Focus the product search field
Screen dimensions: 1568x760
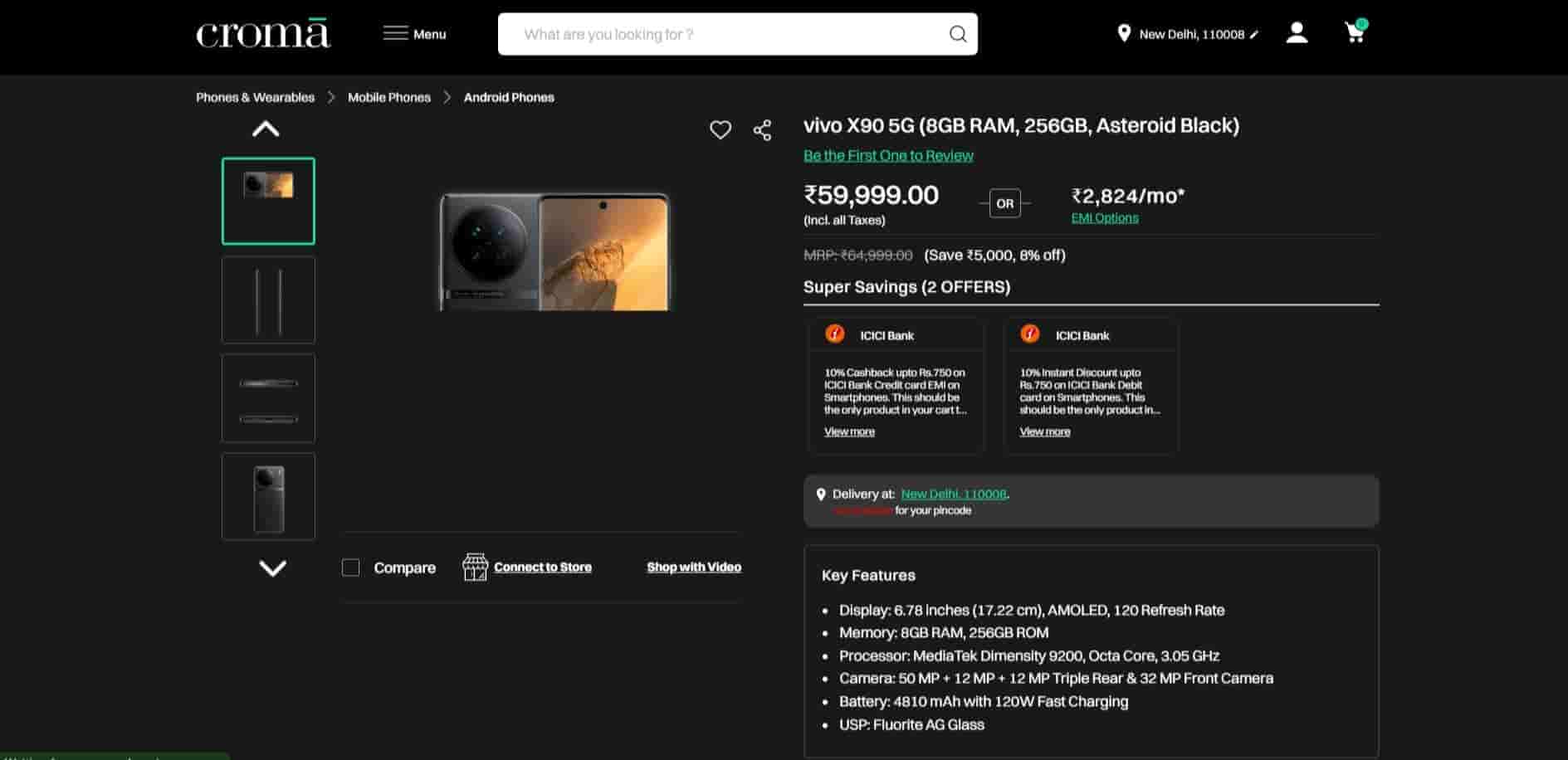point(722,34)
